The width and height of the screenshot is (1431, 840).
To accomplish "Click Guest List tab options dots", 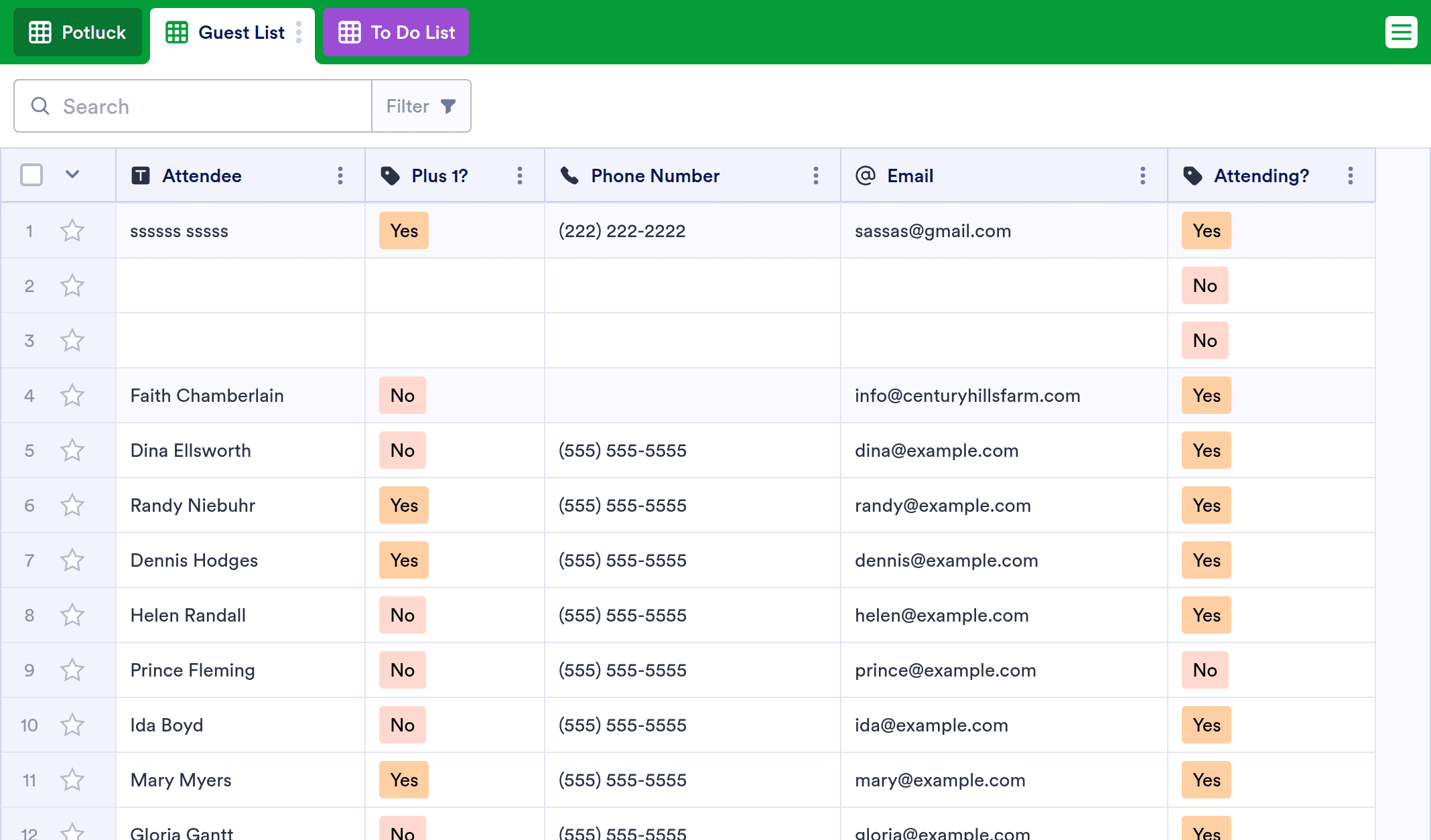I will click(299, 32).
